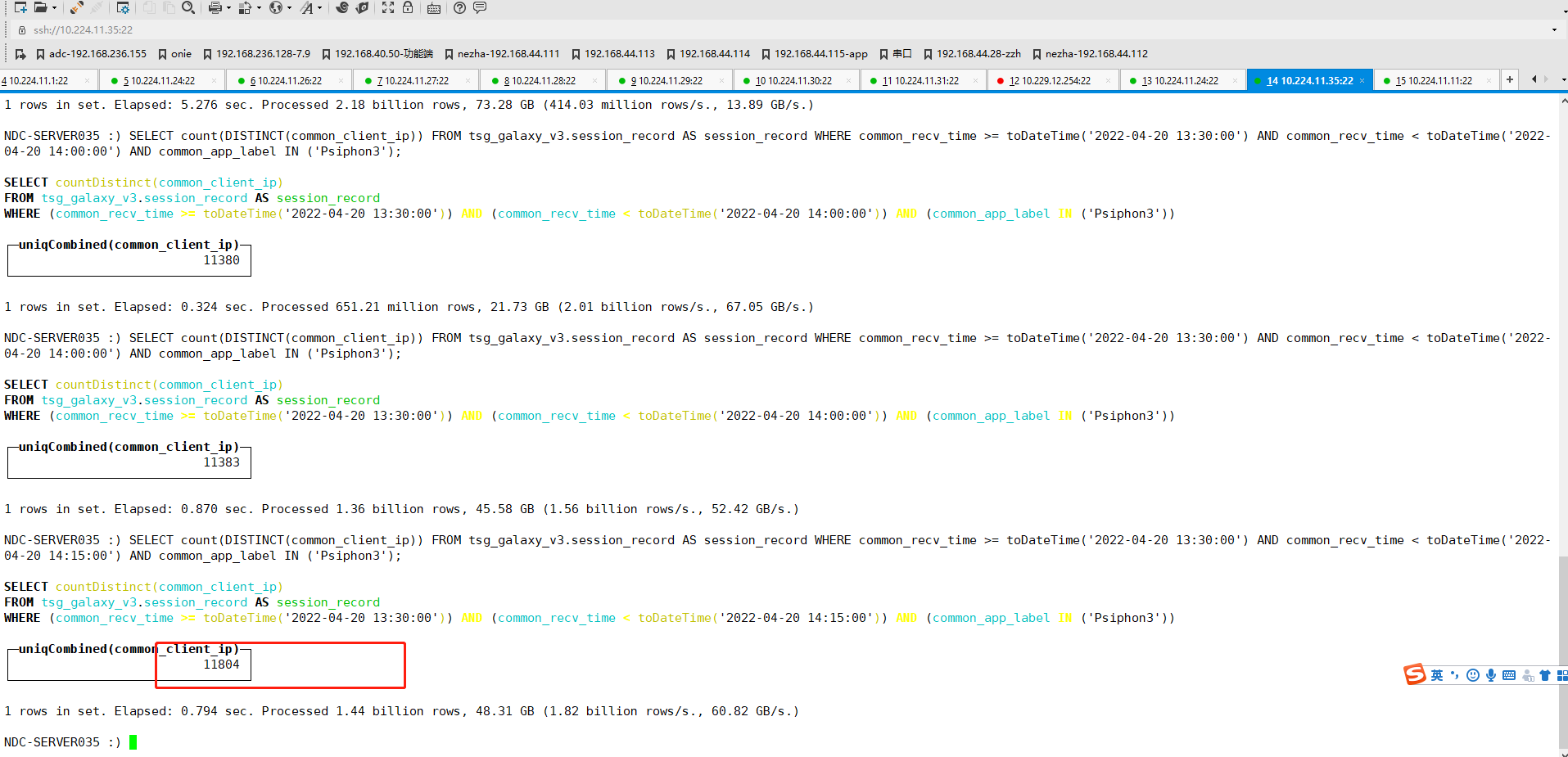Click the add new tab plus button
Viewport: 1568px width, 757px height.
[x=1509, y=79]
